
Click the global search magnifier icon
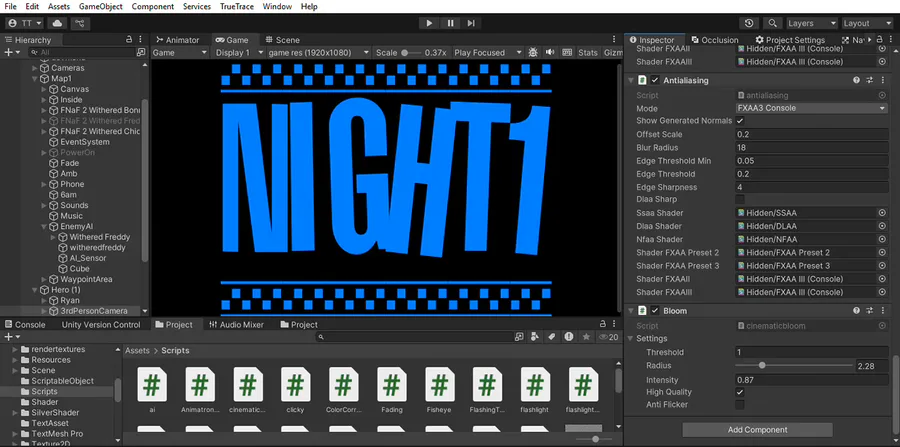773,23
